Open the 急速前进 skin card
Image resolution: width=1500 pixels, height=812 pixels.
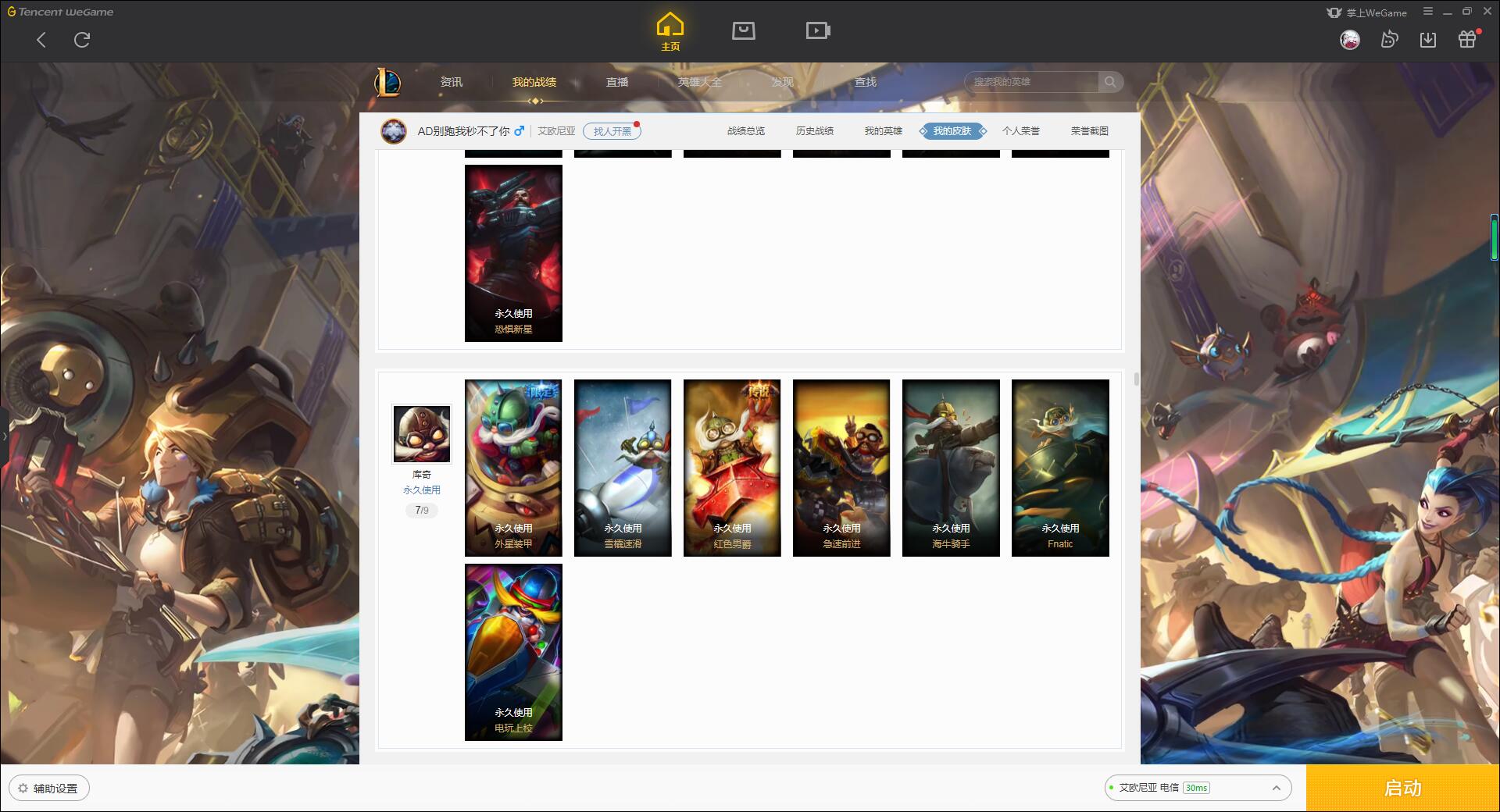click(841, 468)
